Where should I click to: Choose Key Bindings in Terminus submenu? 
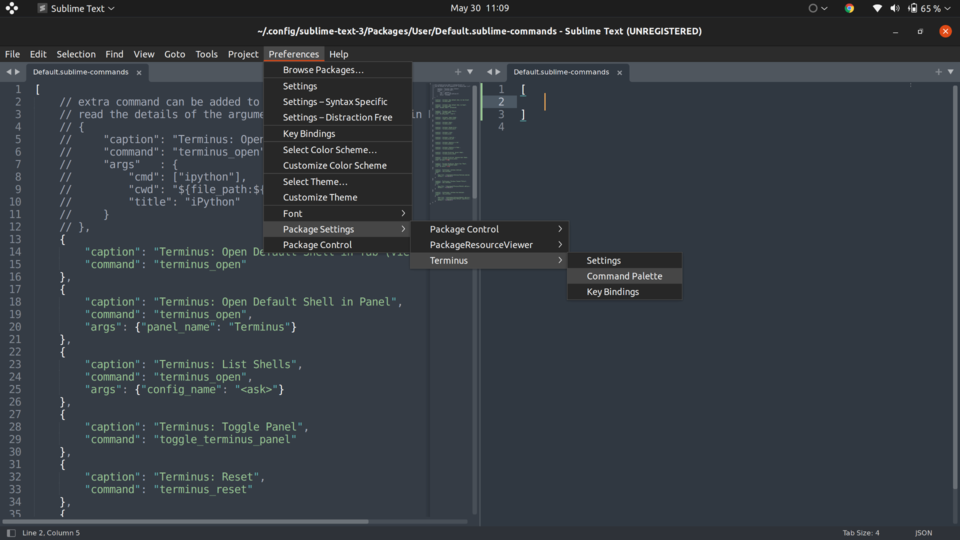pyautogui.click(x=612, y=292)
